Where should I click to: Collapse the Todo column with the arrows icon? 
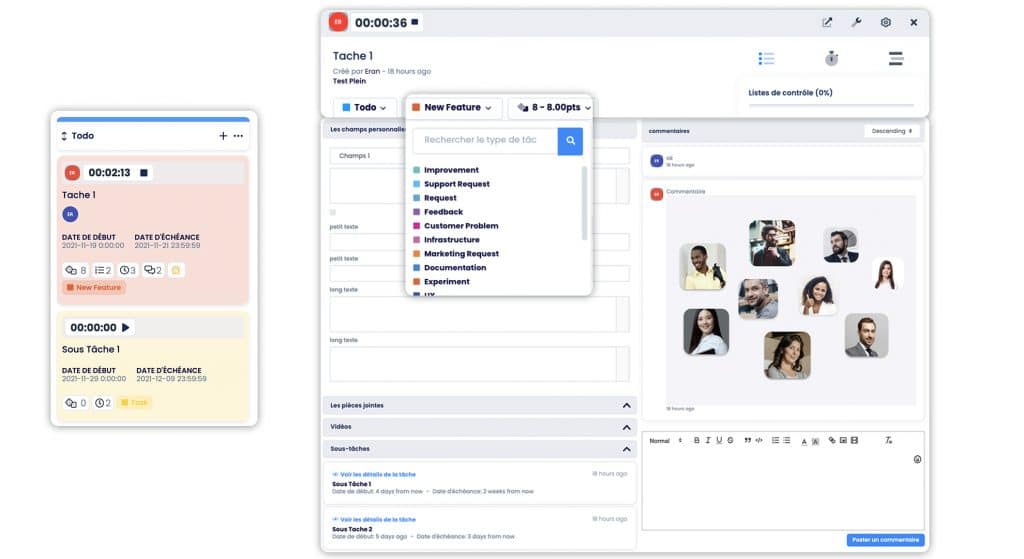64,136
